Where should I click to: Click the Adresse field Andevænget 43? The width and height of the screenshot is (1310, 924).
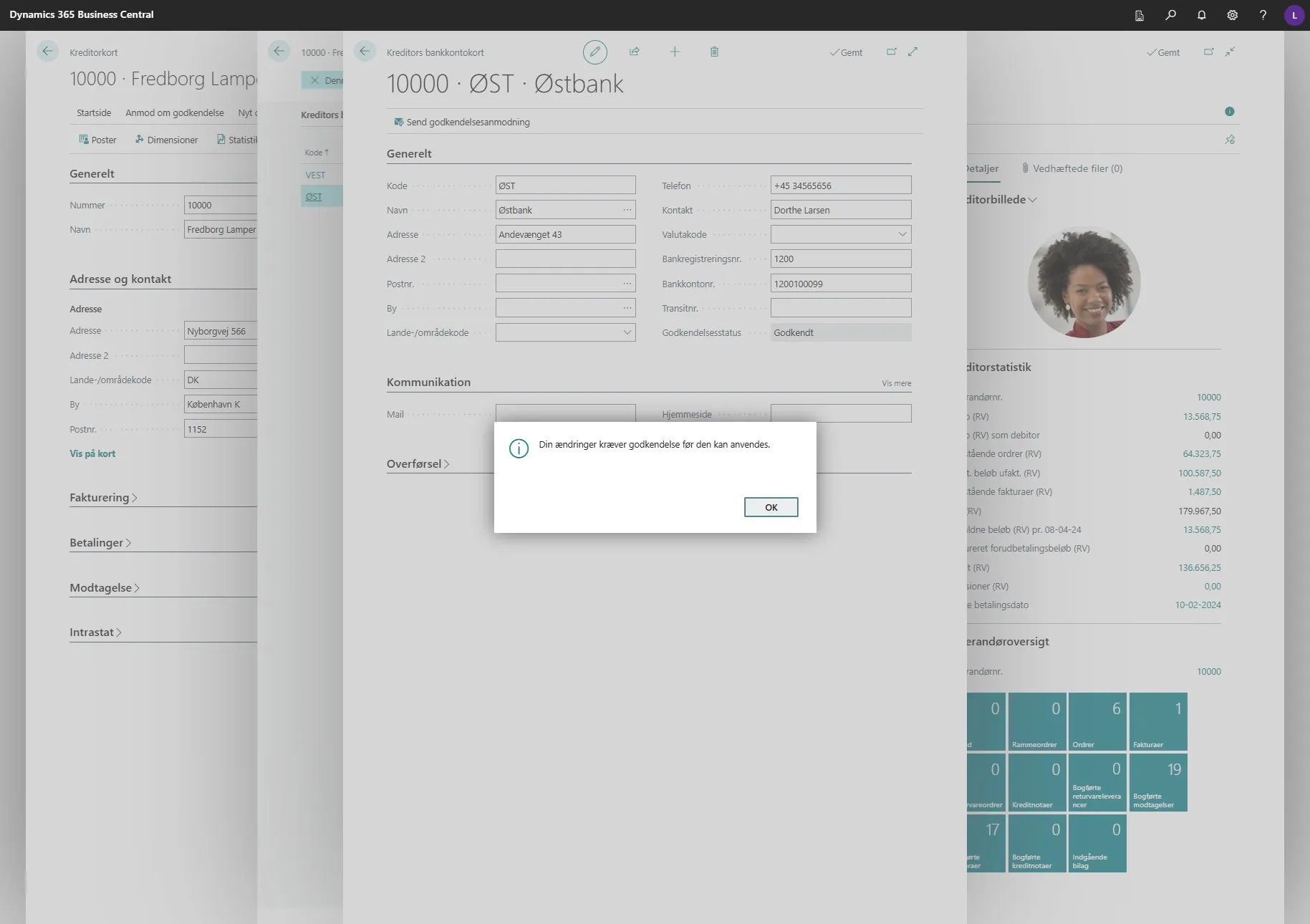click(565, 234)
